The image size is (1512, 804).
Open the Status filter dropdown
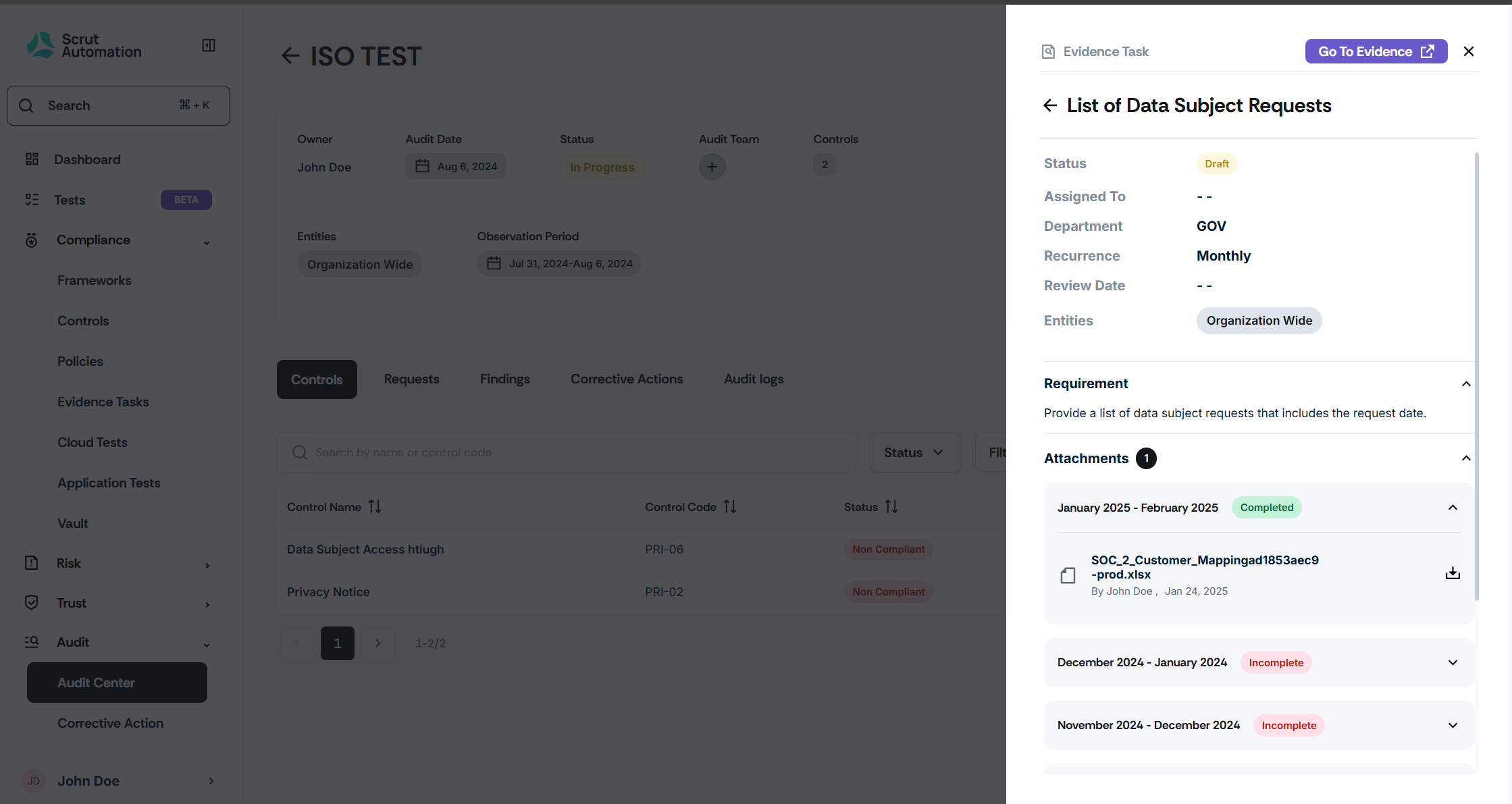point(914,452)
